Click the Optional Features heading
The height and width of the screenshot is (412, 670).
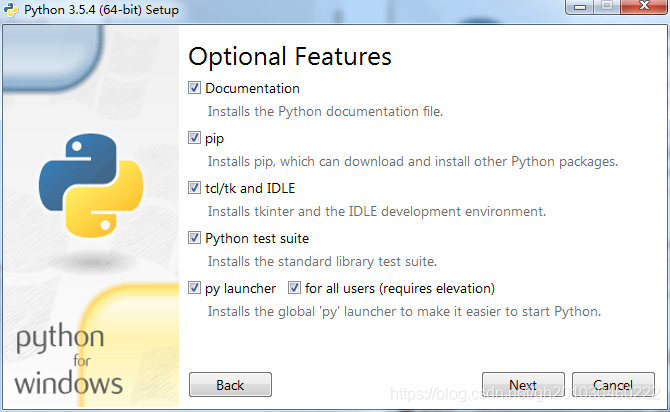[x=290, y=56]
